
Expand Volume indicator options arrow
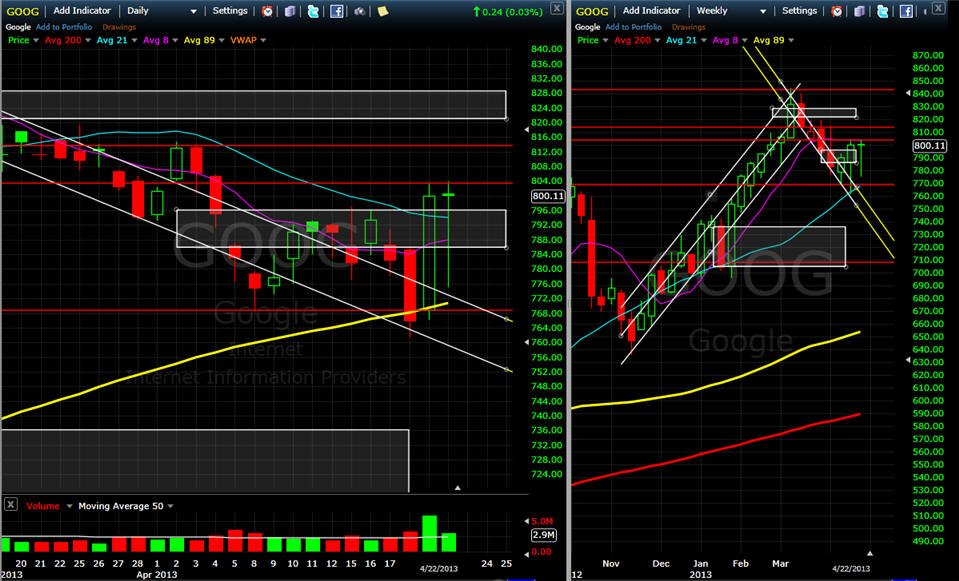pyautogui.click(x=69, y=506)
